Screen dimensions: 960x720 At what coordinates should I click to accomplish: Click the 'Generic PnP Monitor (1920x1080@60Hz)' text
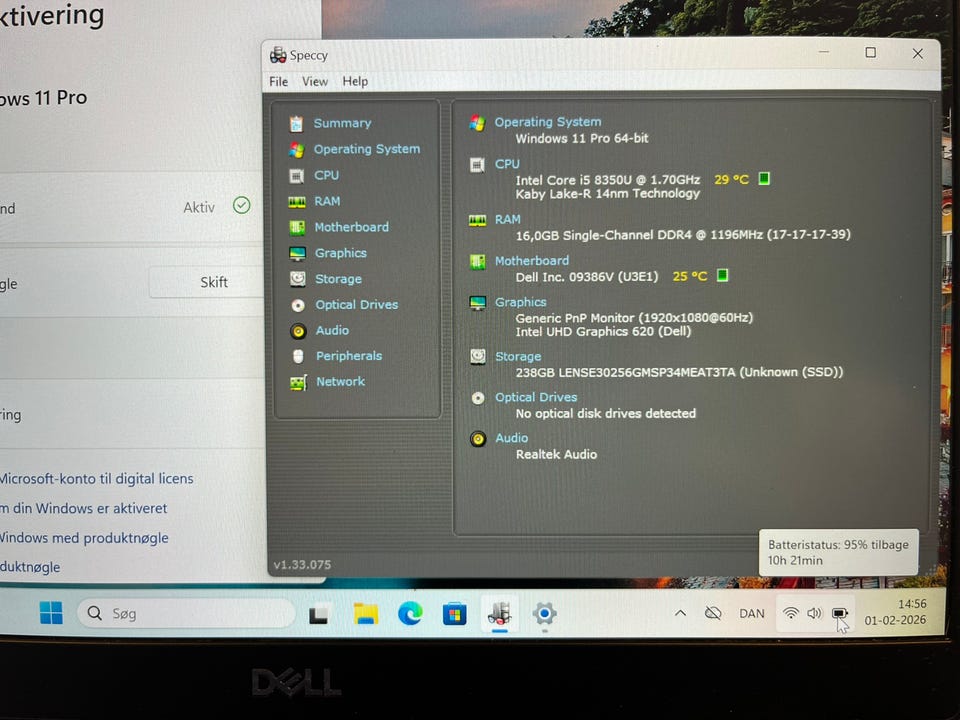[634, 318]
